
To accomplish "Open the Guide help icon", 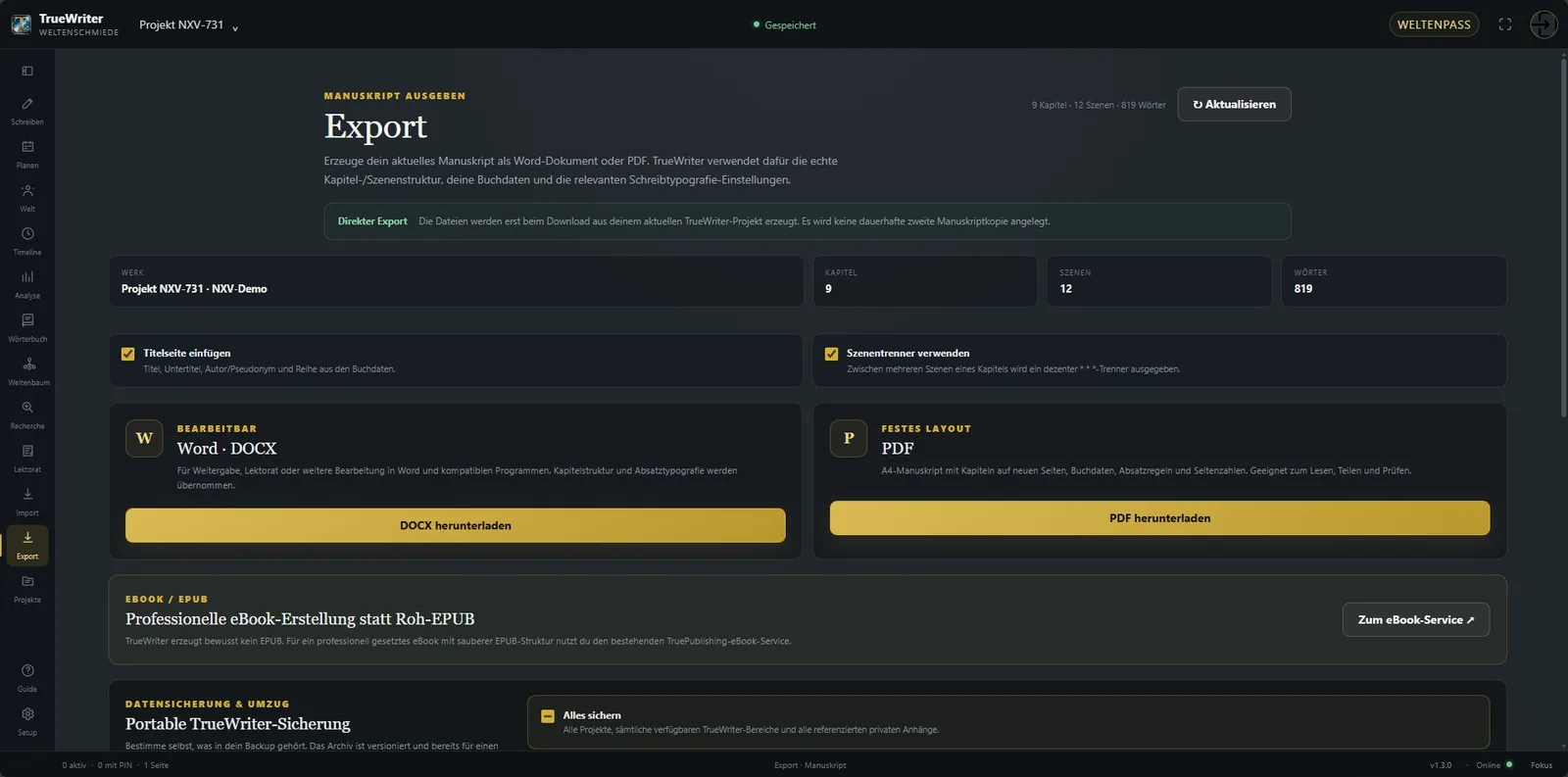I will coord(27,678).
